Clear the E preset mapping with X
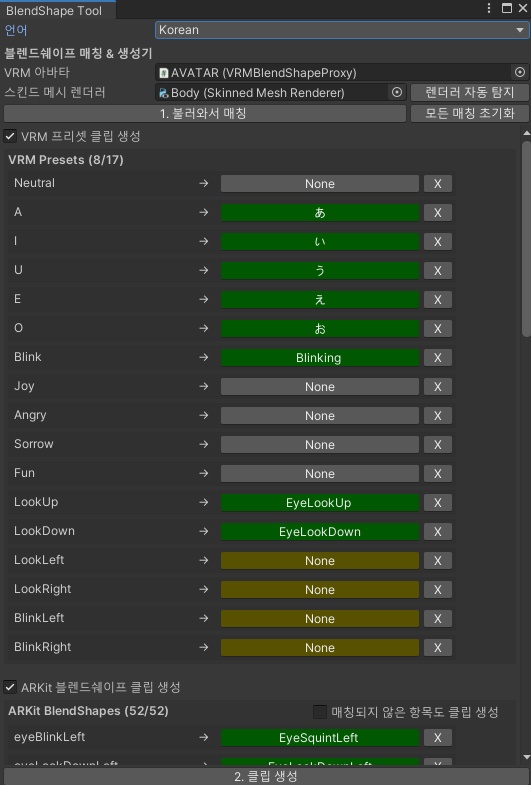The image size is (531, 785). (438, 300)
